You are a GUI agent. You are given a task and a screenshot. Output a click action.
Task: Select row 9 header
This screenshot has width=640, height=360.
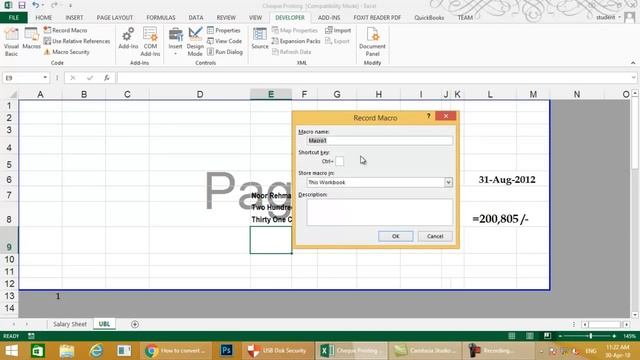coord(9,240)
